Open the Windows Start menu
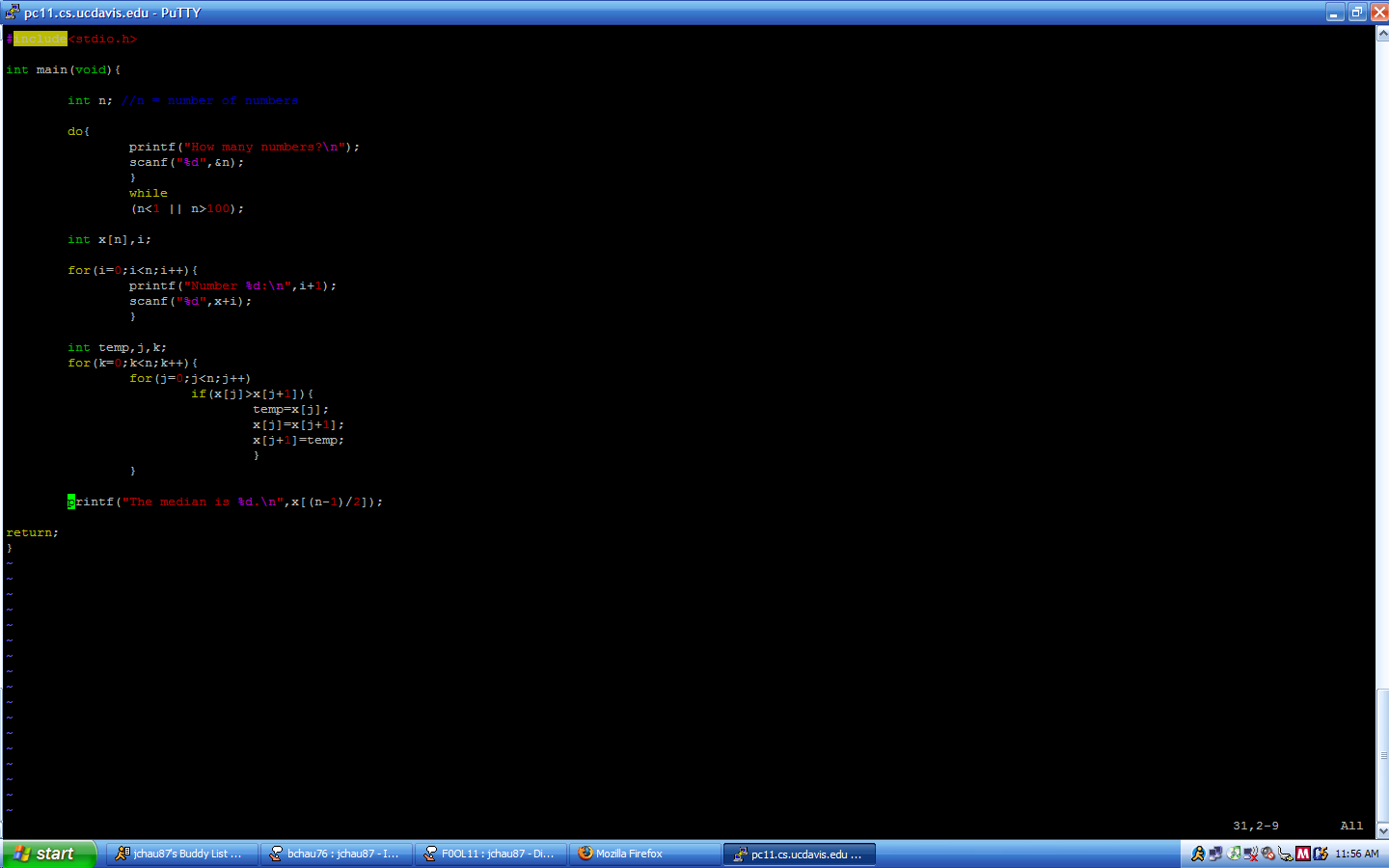1389x868 pixels. [x=48, y=854]
